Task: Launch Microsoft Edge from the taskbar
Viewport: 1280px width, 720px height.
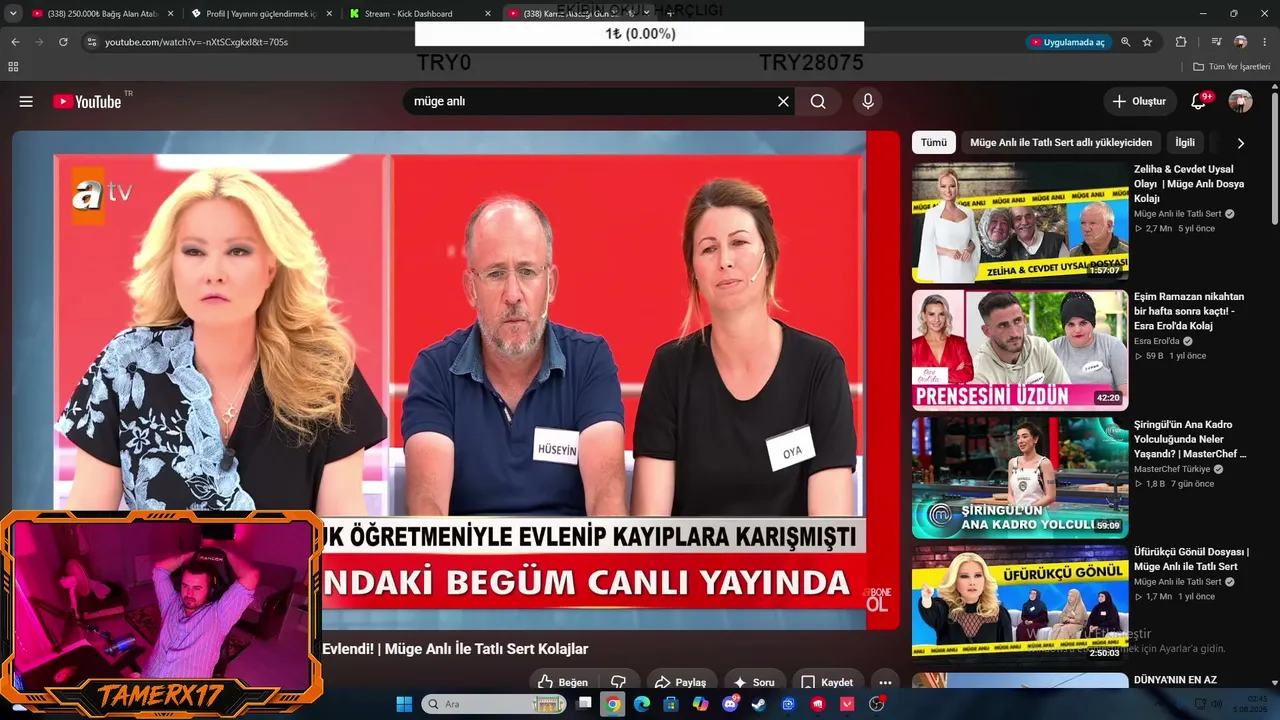Action: click(642, 704)
